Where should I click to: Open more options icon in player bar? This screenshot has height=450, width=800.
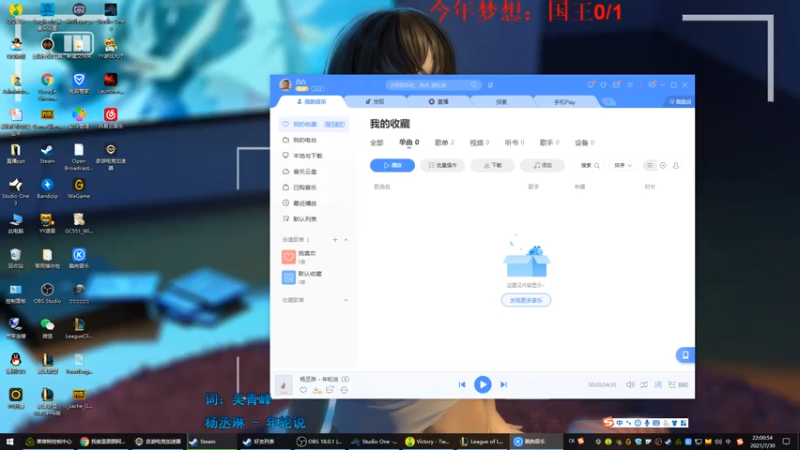point(344,390)
